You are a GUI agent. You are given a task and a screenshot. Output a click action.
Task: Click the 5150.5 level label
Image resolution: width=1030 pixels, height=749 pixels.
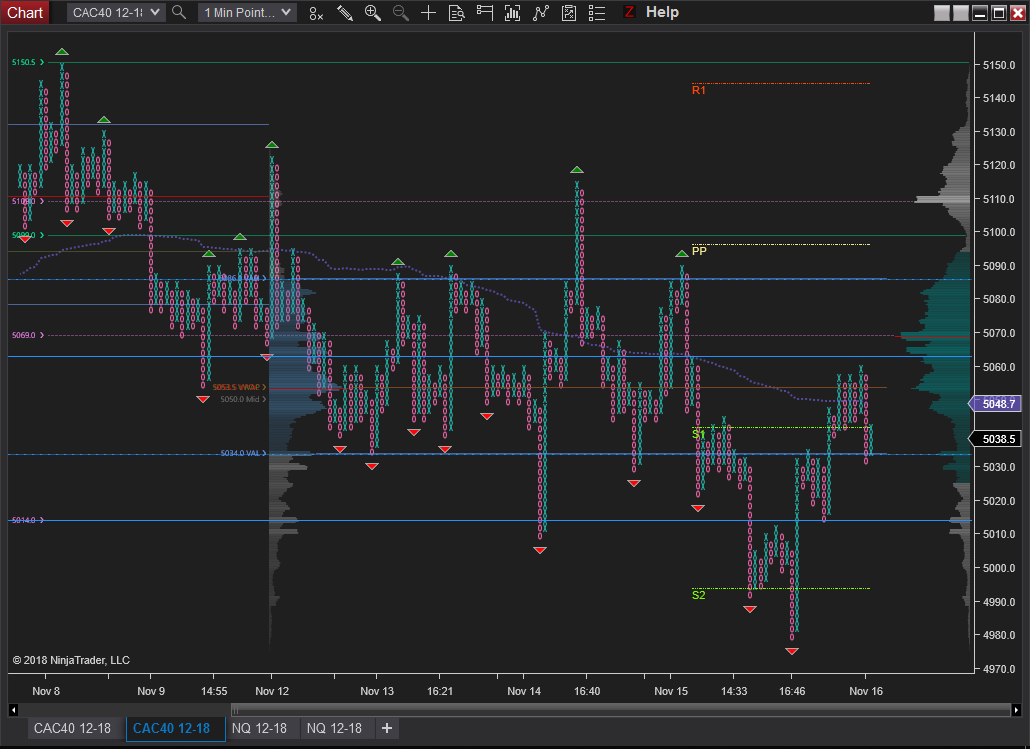pos(24,62)
